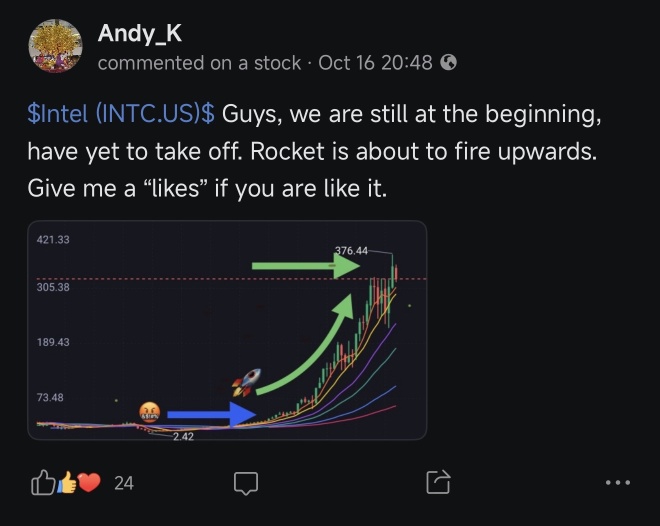Click the yellow thumbs-up reaction emoji
The image size is (660, 526).
point(67,482)
